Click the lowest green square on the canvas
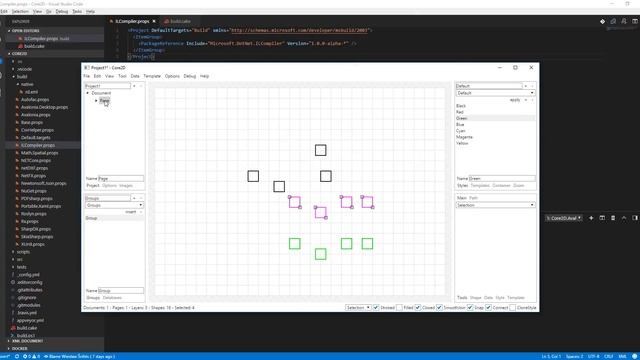The image size is (640, 360). click(320, 254)
